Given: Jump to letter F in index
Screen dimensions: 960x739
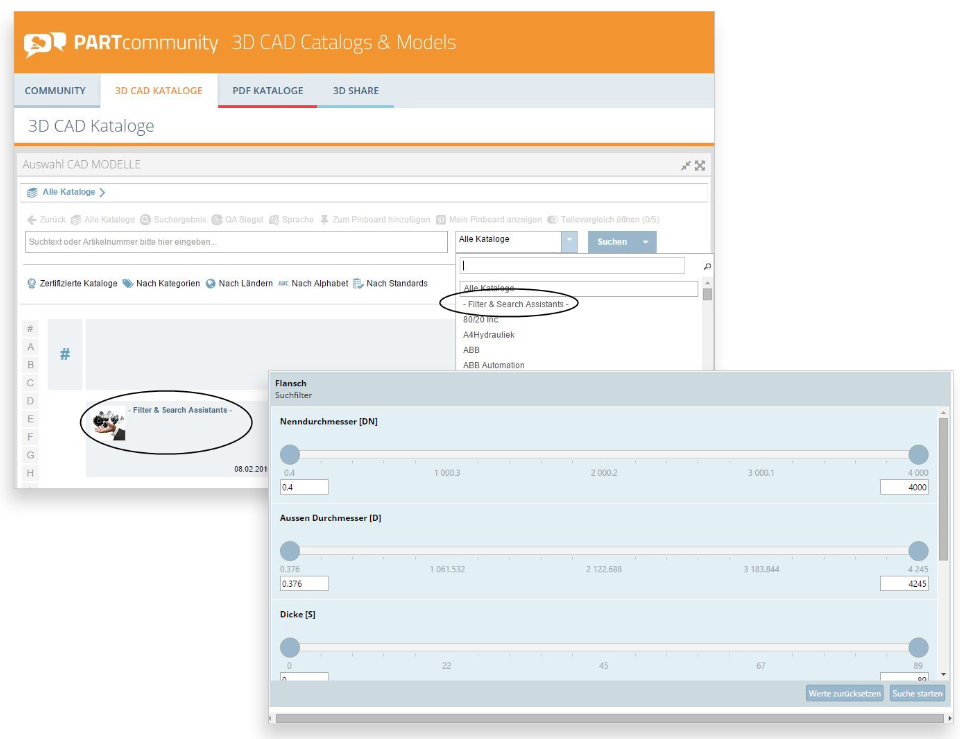Looking at the screenshot, I should point(30,437).
